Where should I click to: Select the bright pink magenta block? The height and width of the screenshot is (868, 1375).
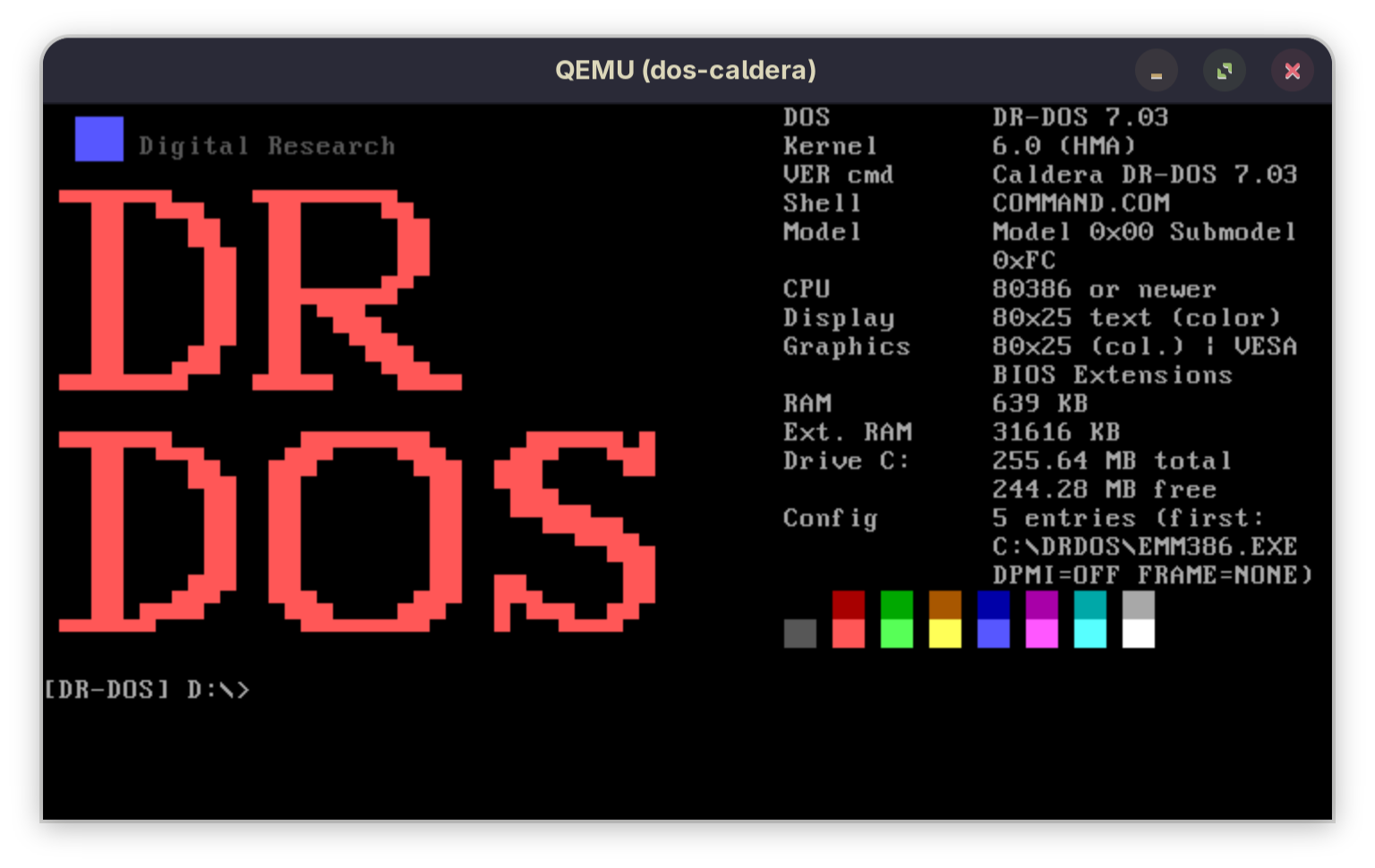(1041, 634)
